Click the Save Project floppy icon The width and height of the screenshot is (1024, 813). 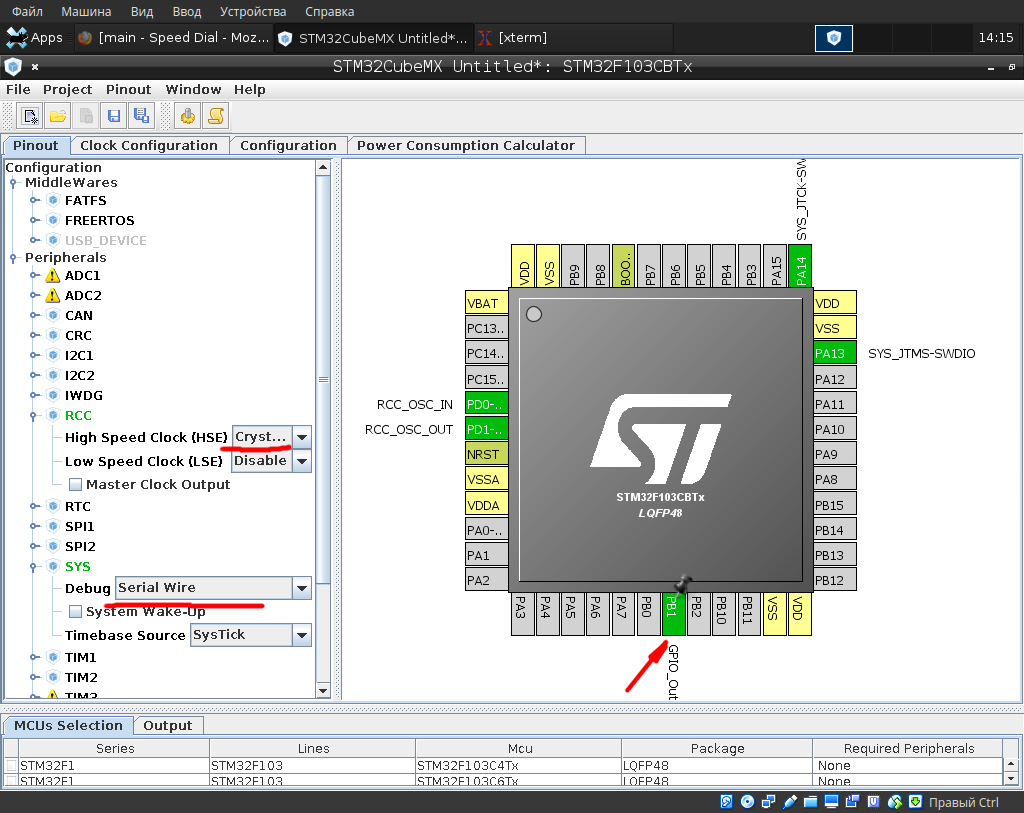click(x=114, y=116)
